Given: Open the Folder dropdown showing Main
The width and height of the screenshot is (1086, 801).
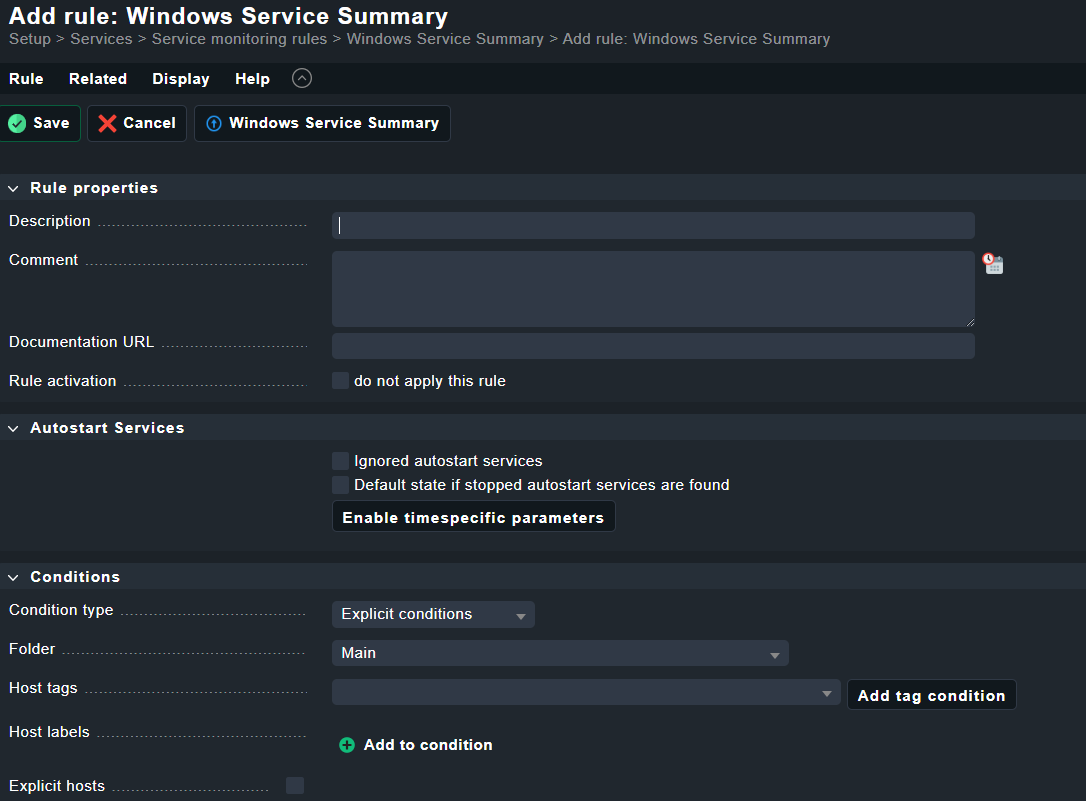Looking at the screenshot, I should tap(560, 653).
